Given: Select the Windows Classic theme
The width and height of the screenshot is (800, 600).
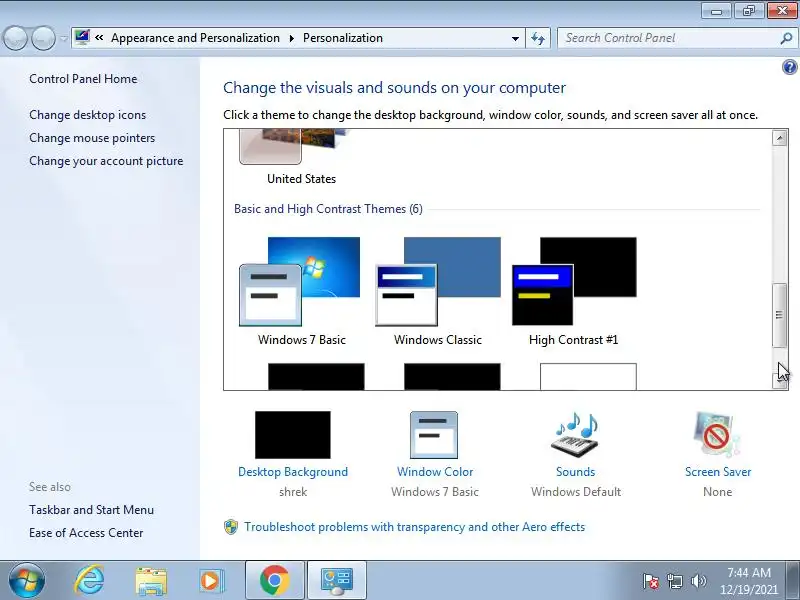Looking at the screenshot, I should pyautogui.click(x=438, y=292).
